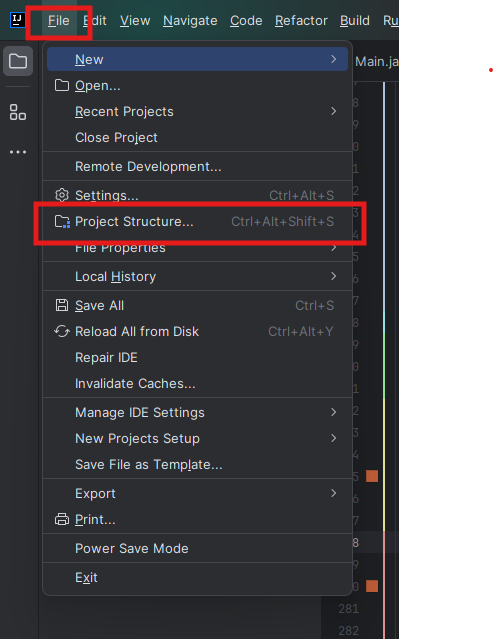Choose Exit from the File menu

tap(197, 577)
